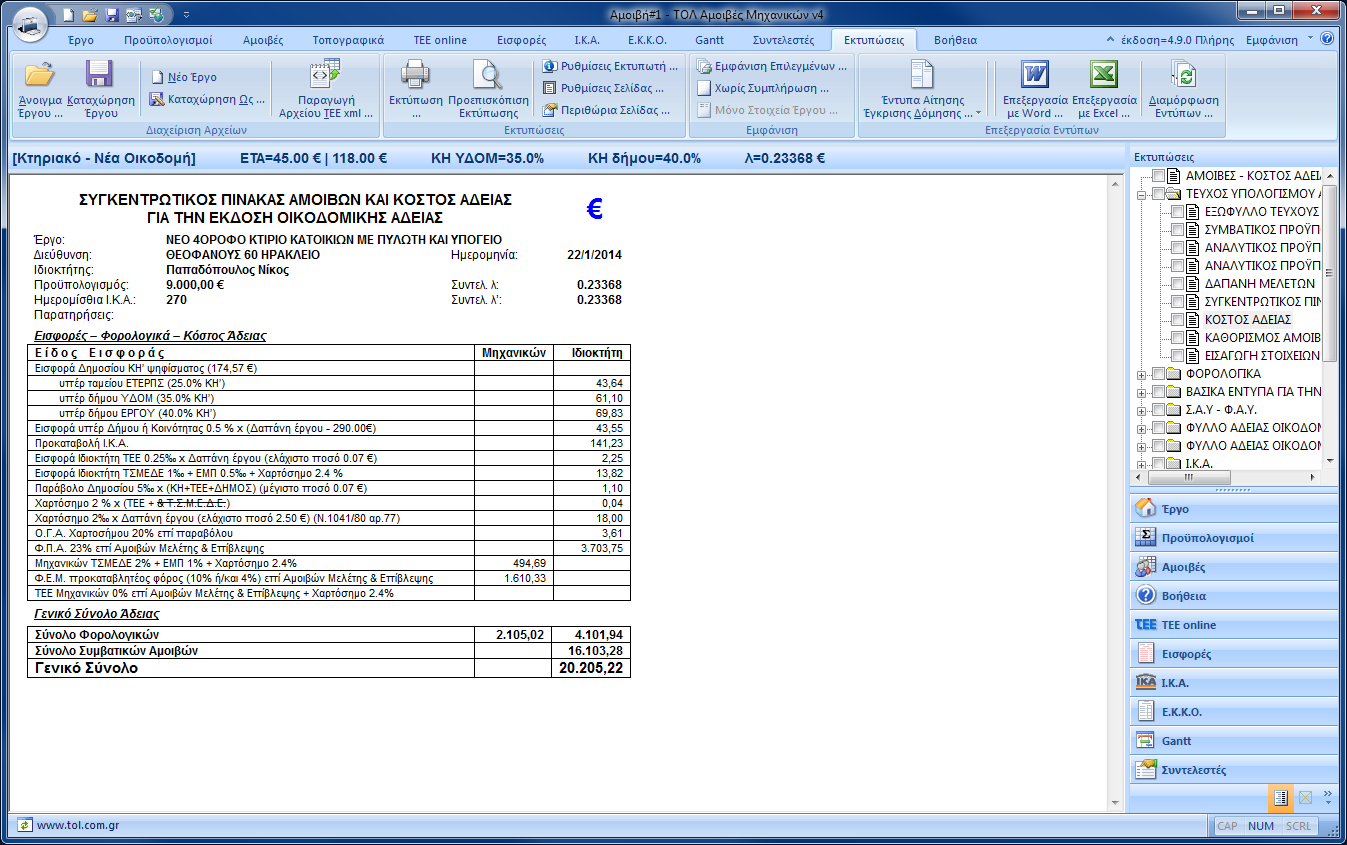Image resolution: width=1347 pixels, height=845 pixels.
Task: Expand the Ι.Κ.Α. tree folder
Action: click(1141, 464)
